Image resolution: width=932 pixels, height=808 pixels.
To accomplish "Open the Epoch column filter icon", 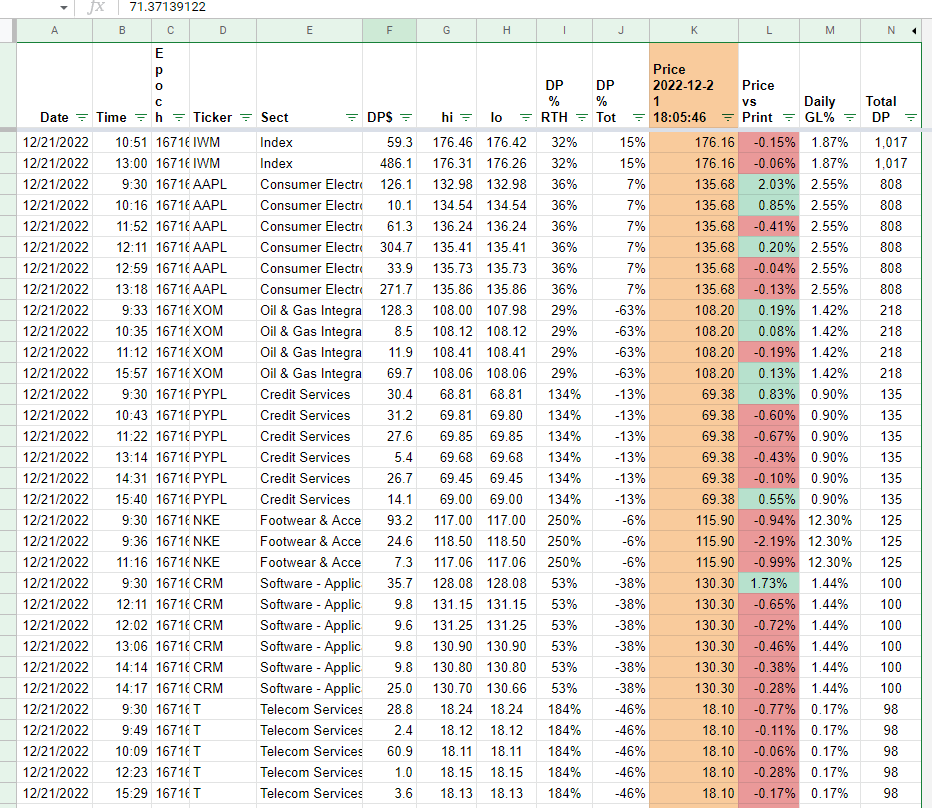I will coord(179,118).
